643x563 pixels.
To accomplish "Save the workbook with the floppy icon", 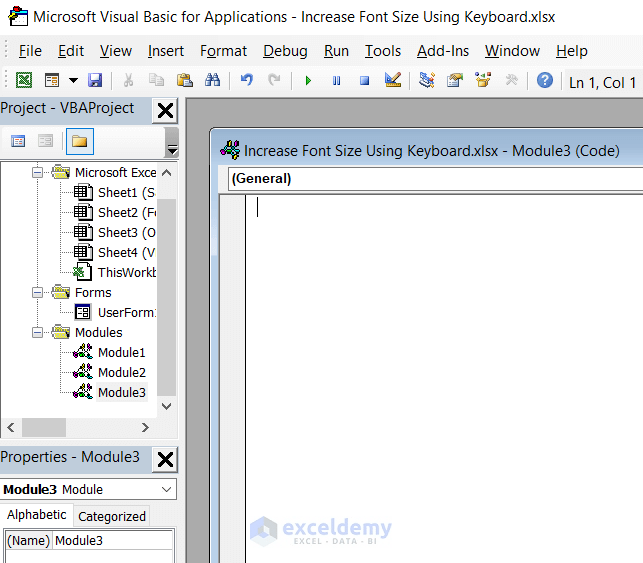I will point(95,80).
